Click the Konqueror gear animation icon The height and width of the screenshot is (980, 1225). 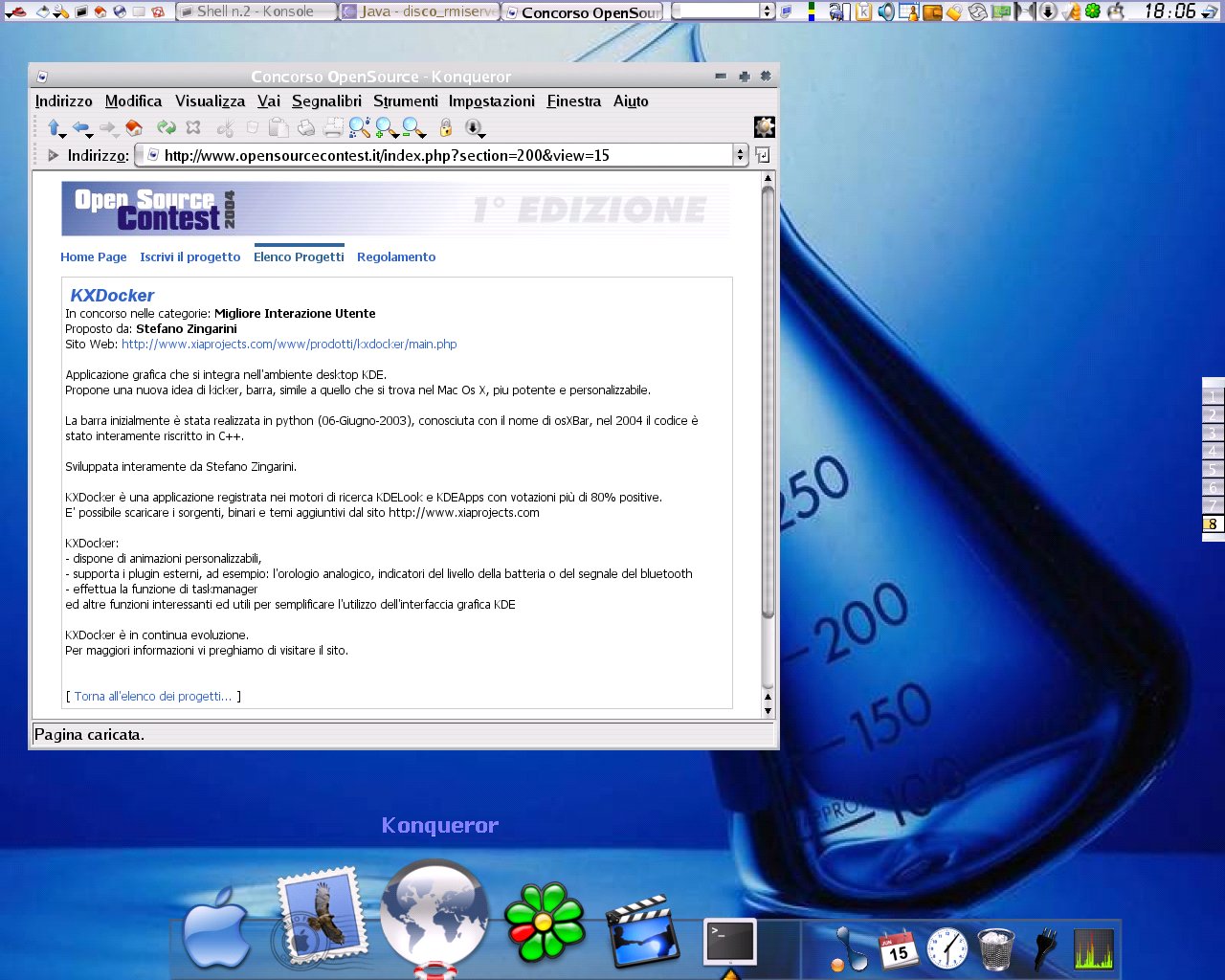point(765,127)
